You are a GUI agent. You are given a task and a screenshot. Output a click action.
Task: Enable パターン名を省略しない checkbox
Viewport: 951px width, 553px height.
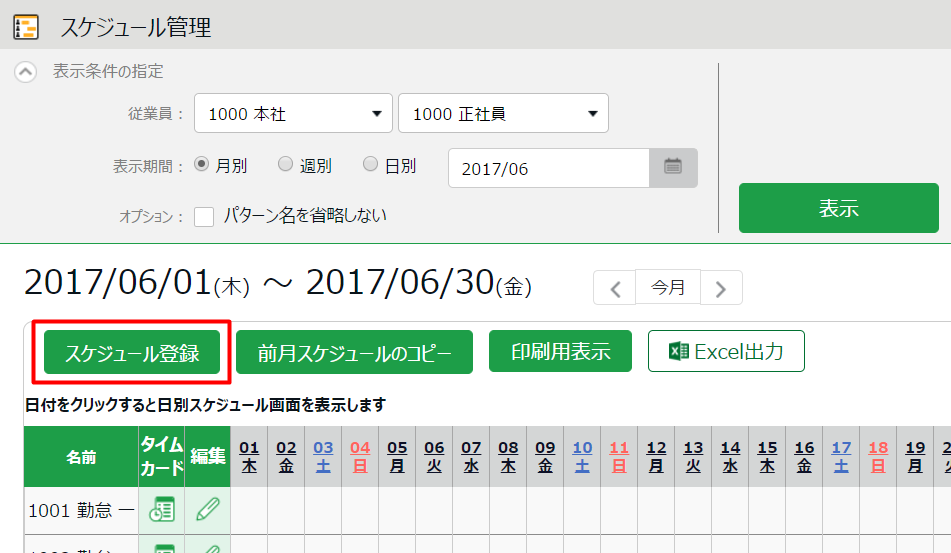[204, 216]
